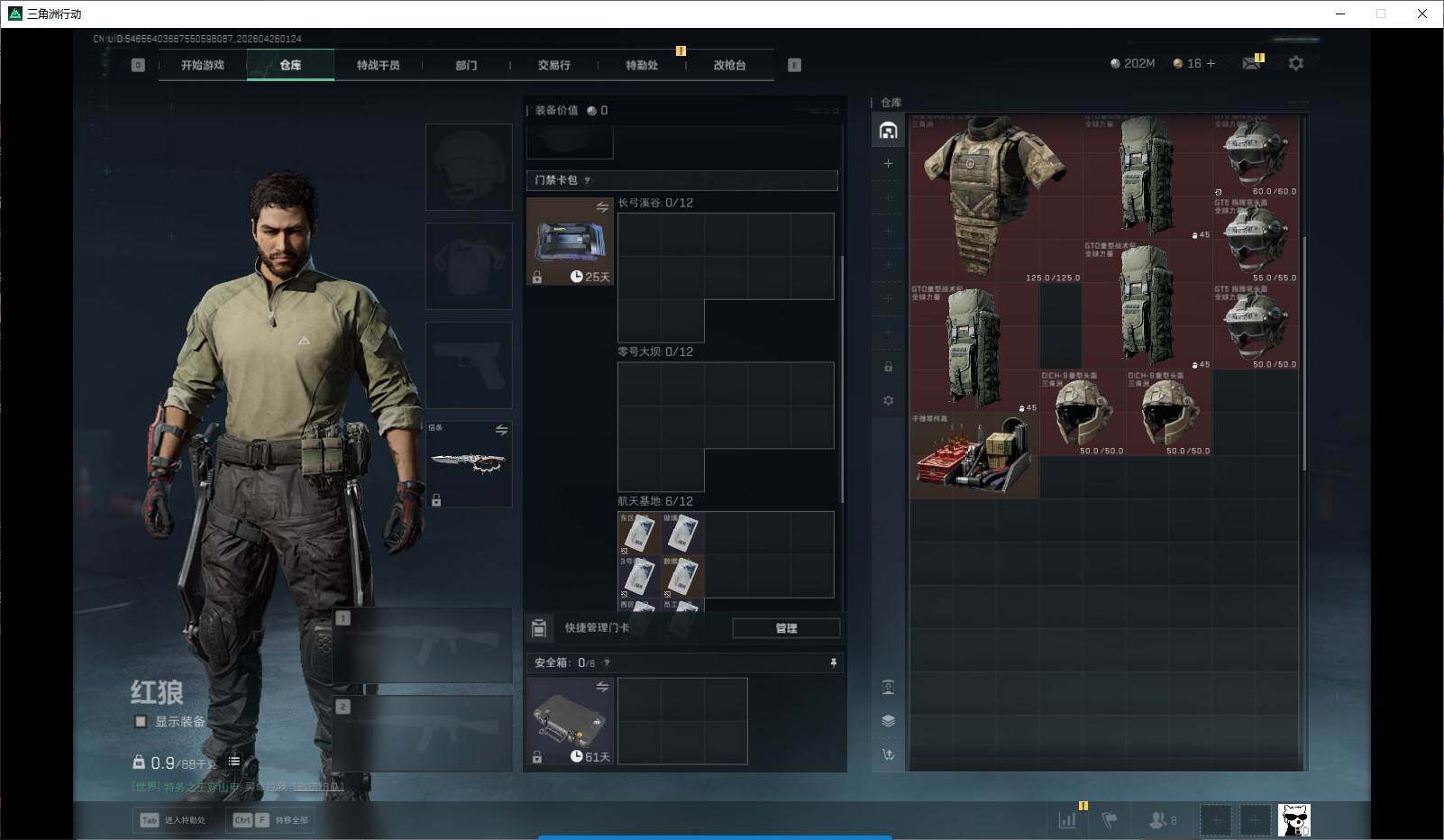1444x840 pixels.
Task: Click the 零号大坝 0/12 label
Action: pos(655,352)
